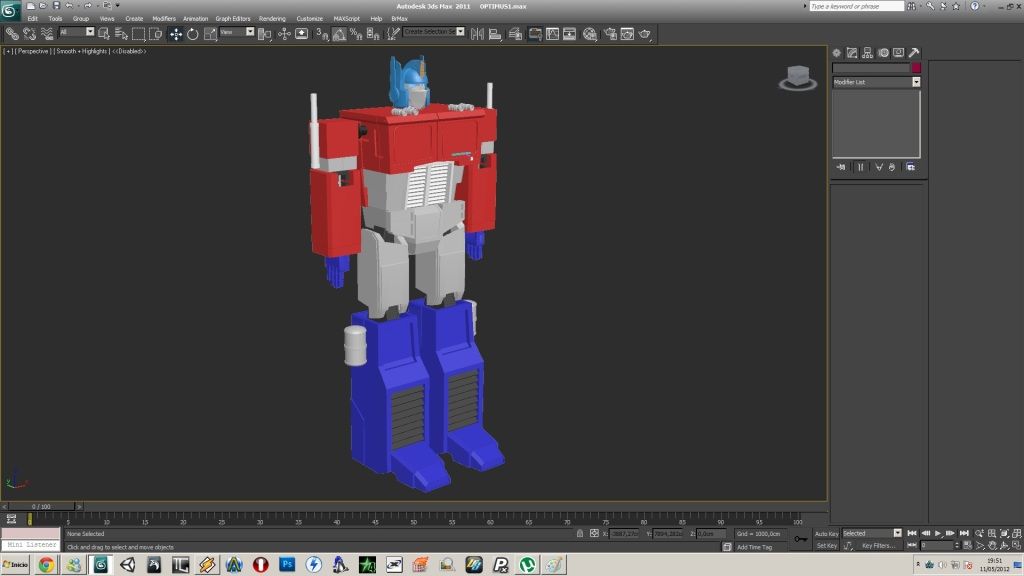Choose the Rectangular Selection Region tool
1024x576 pixels.
coord(138,34)
